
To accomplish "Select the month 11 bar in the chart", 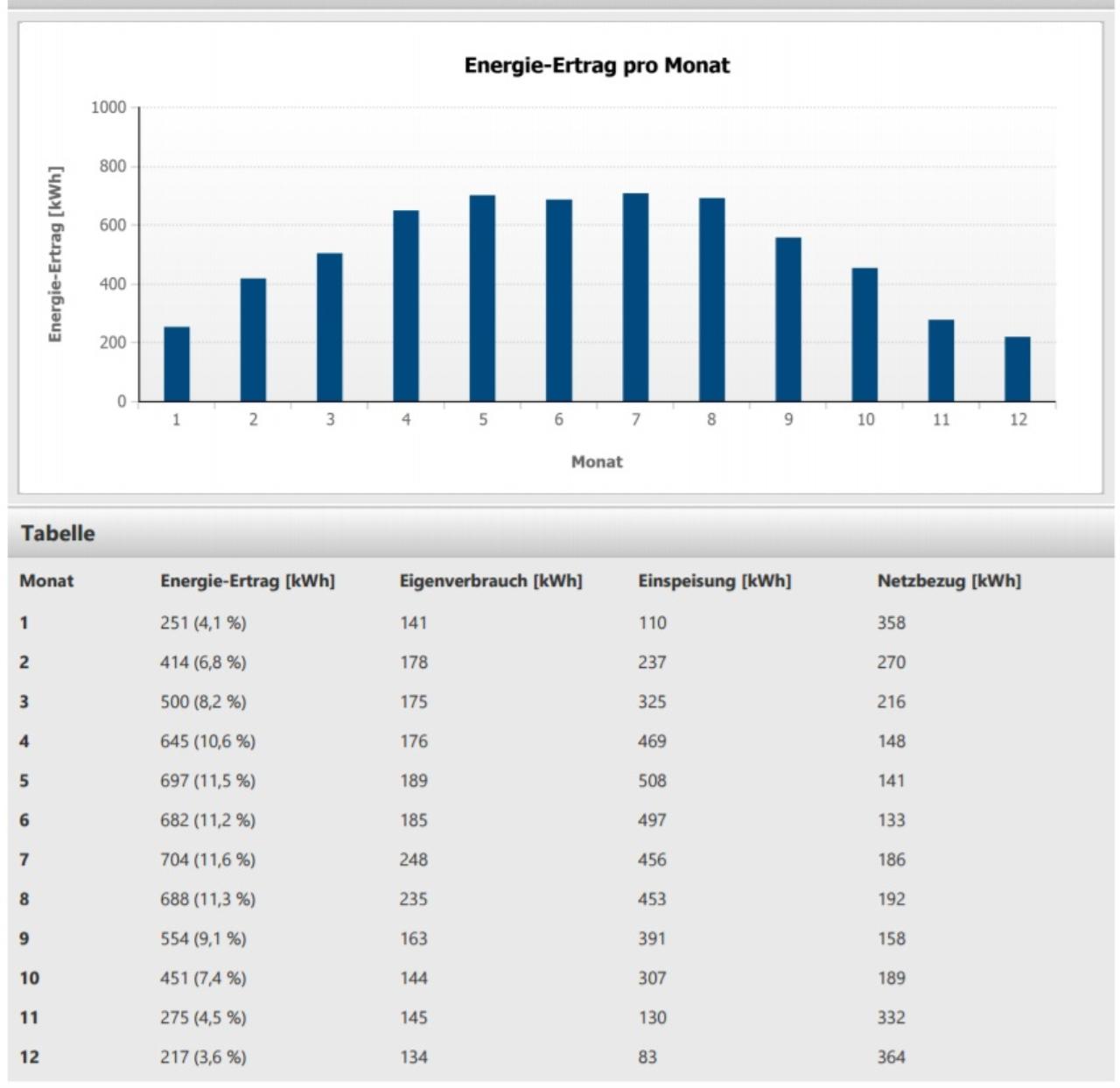I will (941, 361).
